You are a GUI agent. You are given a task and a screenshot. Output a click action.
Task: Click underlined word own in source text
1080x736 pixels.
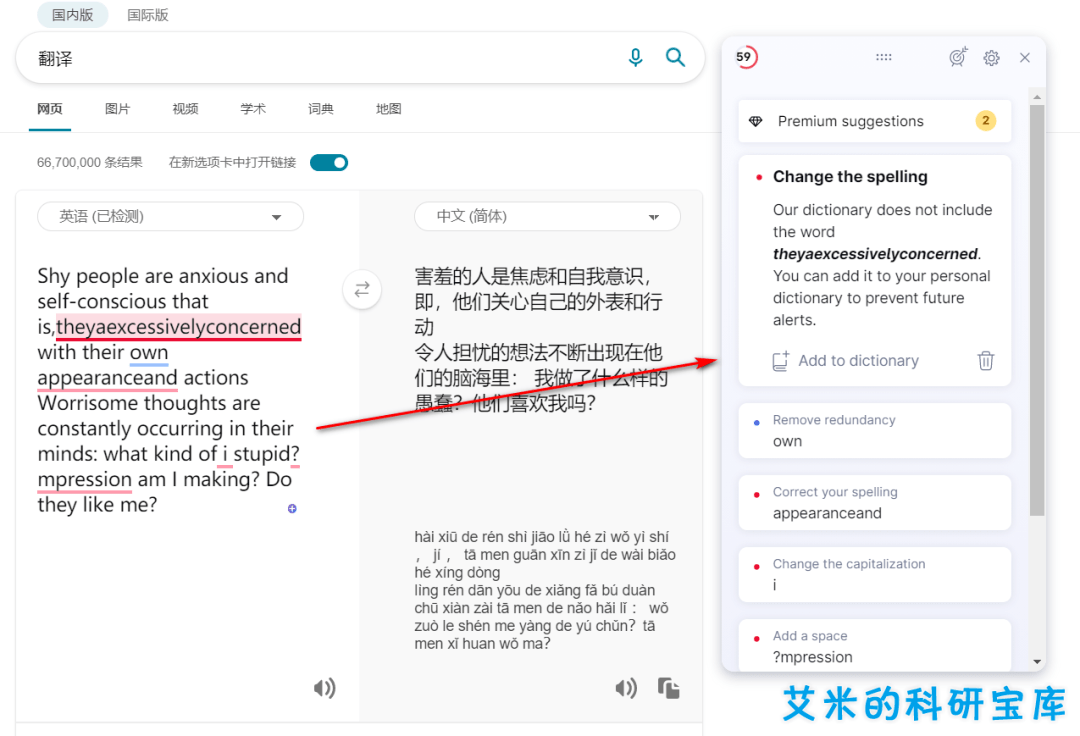(x=149, y=353)
